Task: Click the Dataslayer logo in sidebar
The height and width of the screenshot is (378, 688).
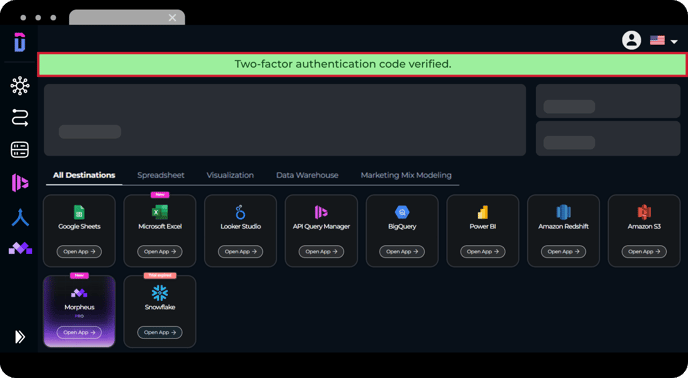Action: point(20,43)
